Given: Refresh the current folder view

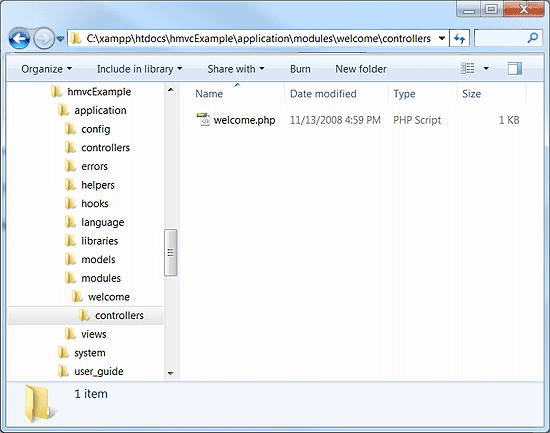Looking at the screenshot, I should pyautogui.click(x=459, y=38).
